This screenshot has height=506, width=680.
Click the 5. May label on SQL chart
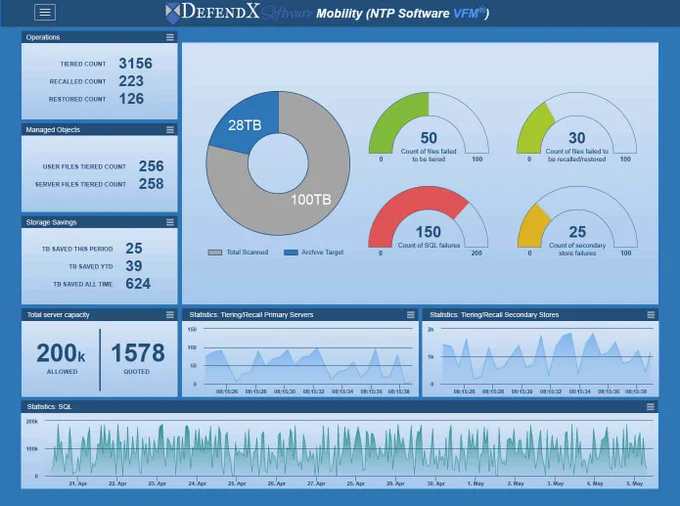pyautogui.click(x=634, y=483)
